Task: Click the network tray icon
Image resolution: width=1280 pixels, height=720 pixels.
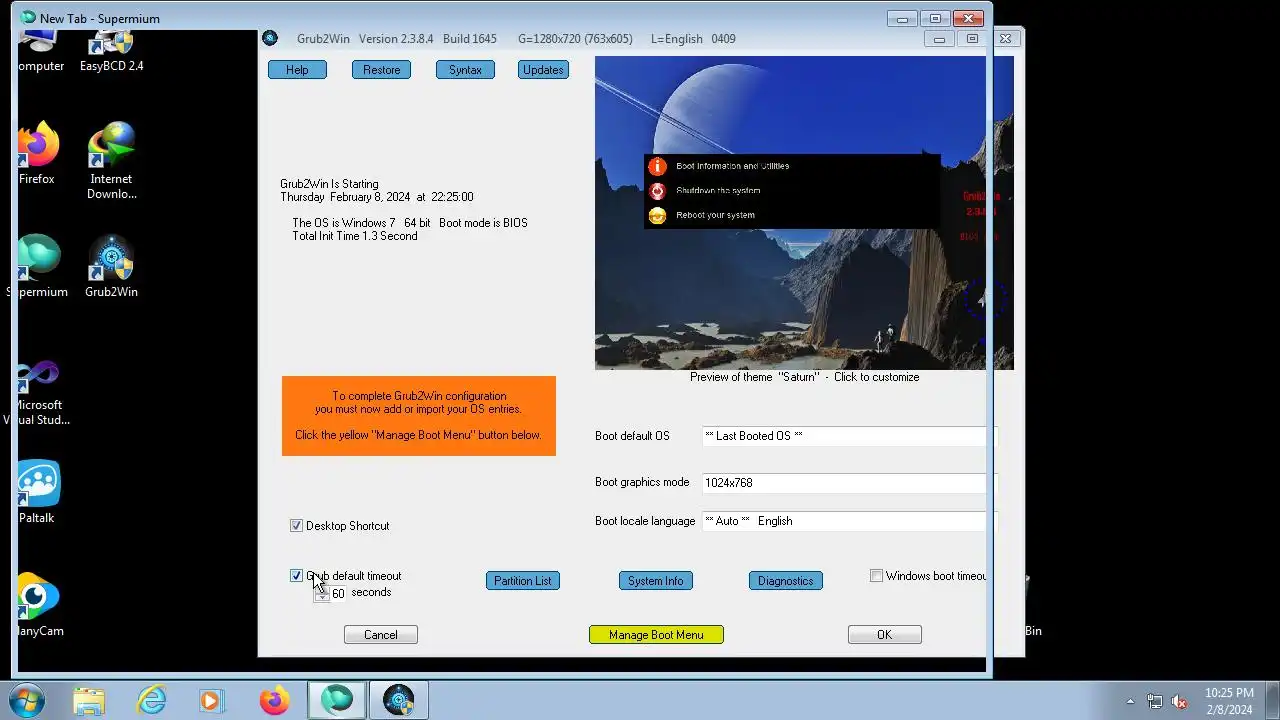Action: pos(1155,702)
